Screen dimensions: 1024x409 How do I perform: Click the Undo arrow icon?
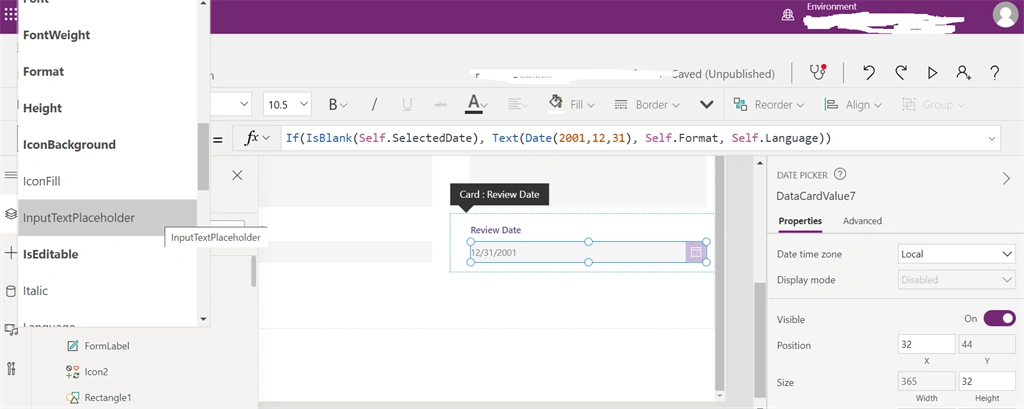coord(869,73)
